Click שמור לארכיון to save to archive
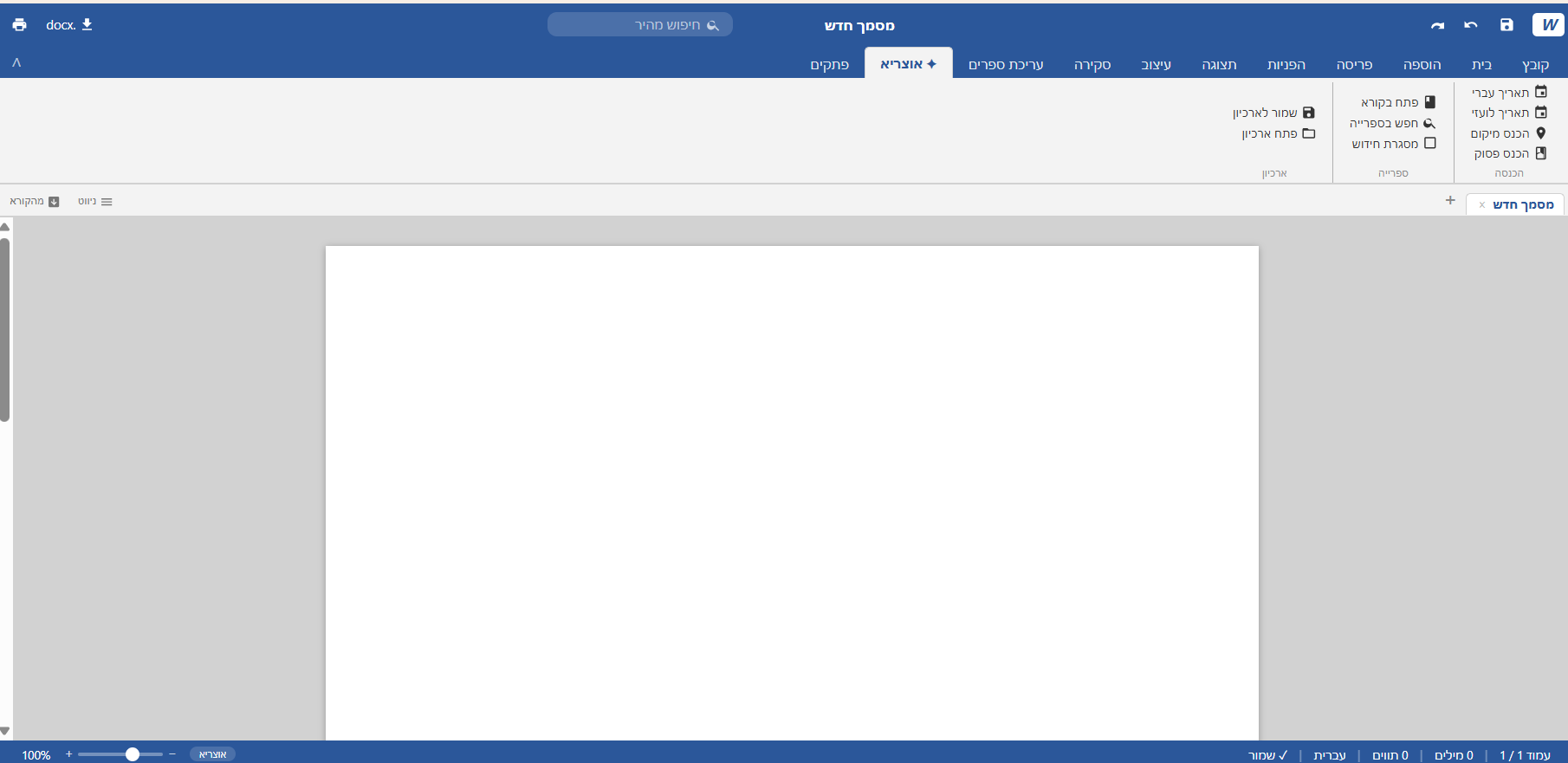 click(x=1274, y=113)
